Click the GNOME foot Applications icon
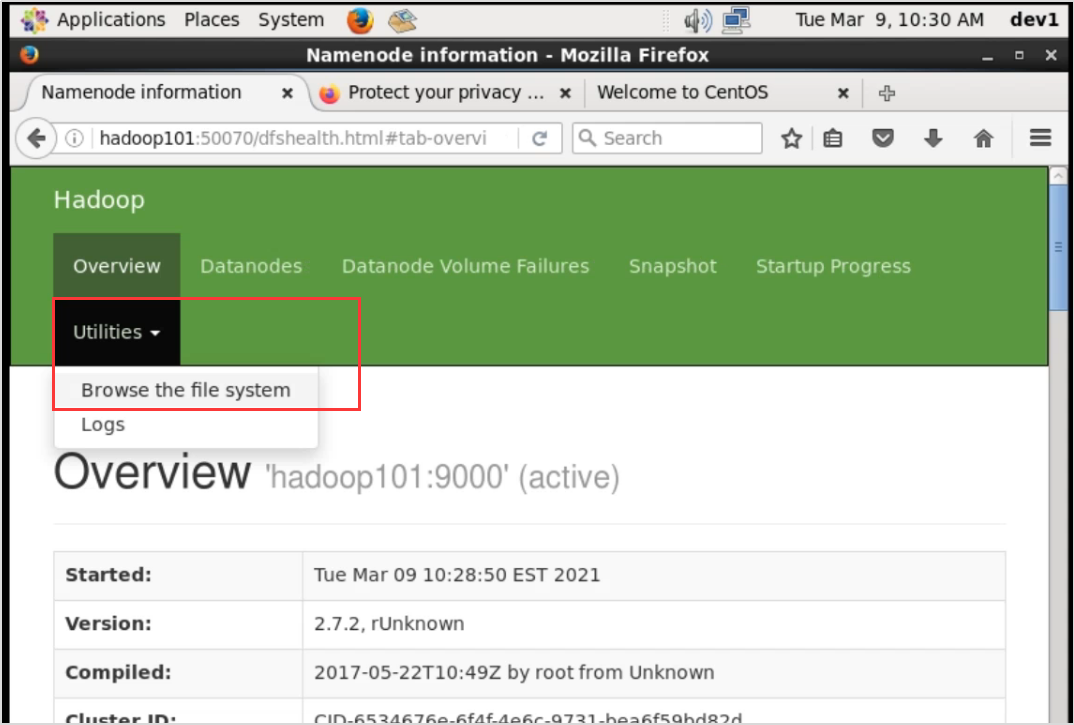The width and height of the screenshot is (1074, 725). click(34, 20)
